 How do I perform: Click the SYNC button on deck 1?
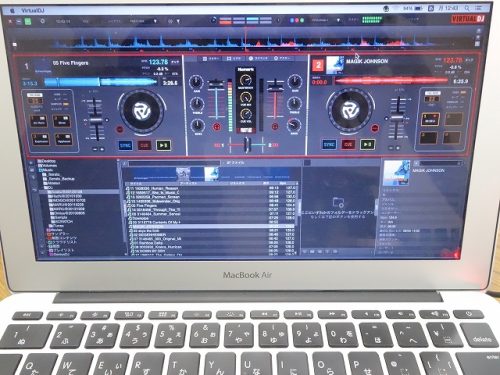point(125,146)
